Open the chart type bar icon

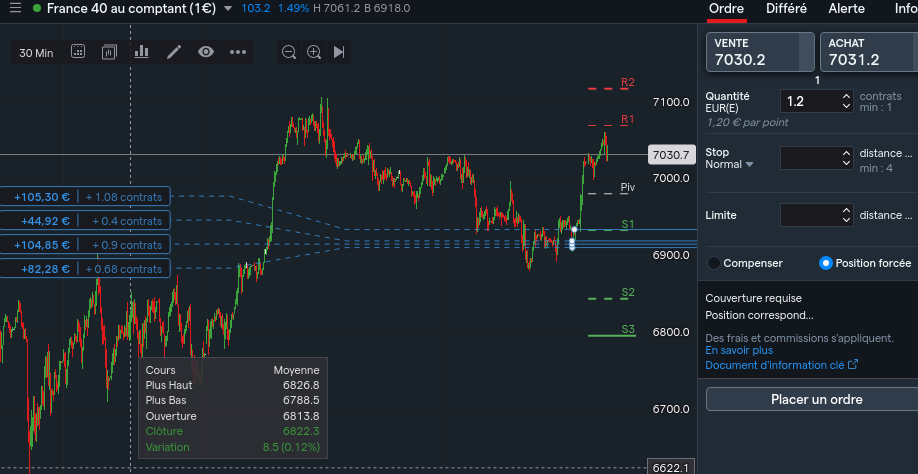(141, 51)
